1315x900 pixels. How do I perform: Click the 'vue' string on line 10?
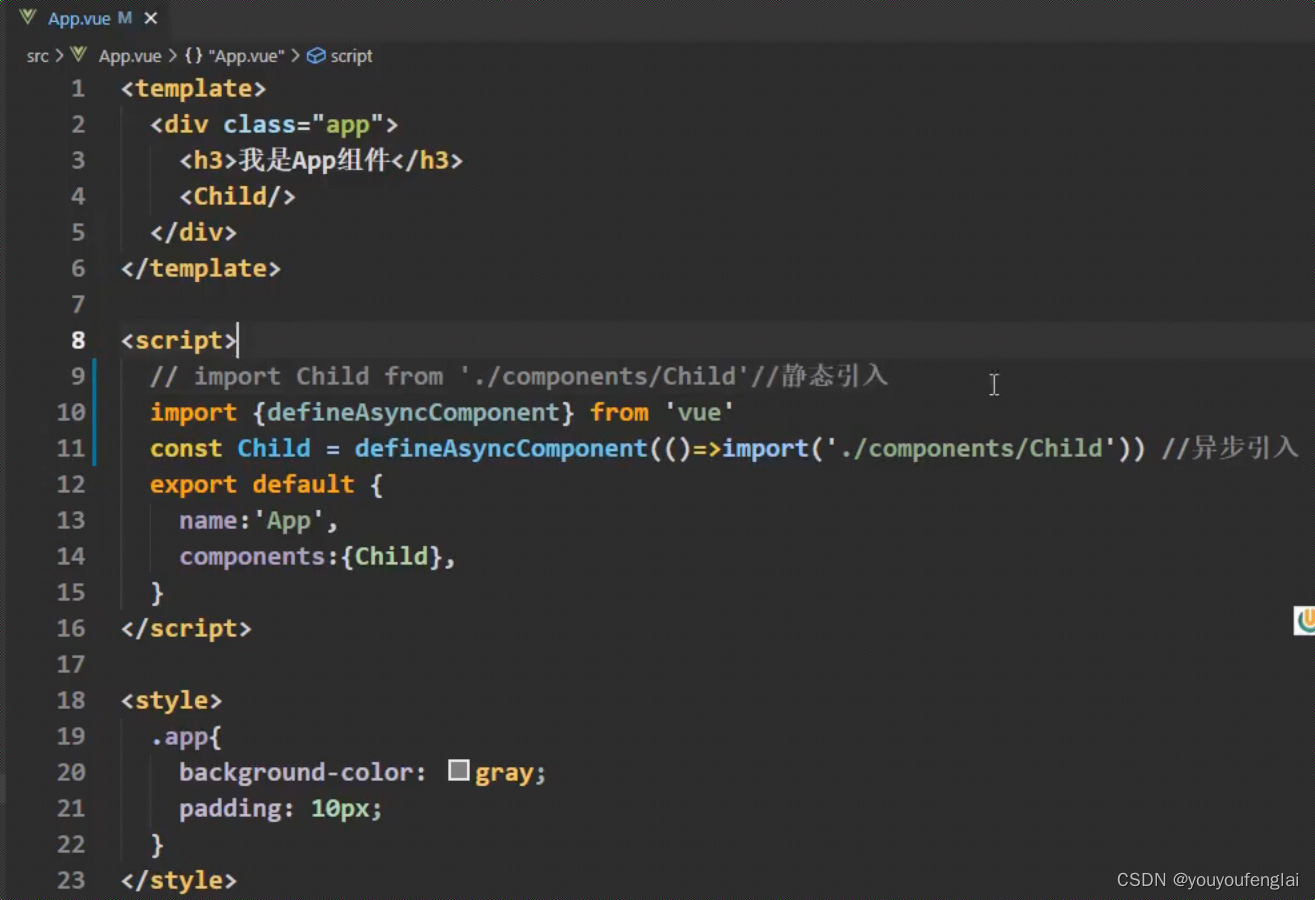[699, 412]
